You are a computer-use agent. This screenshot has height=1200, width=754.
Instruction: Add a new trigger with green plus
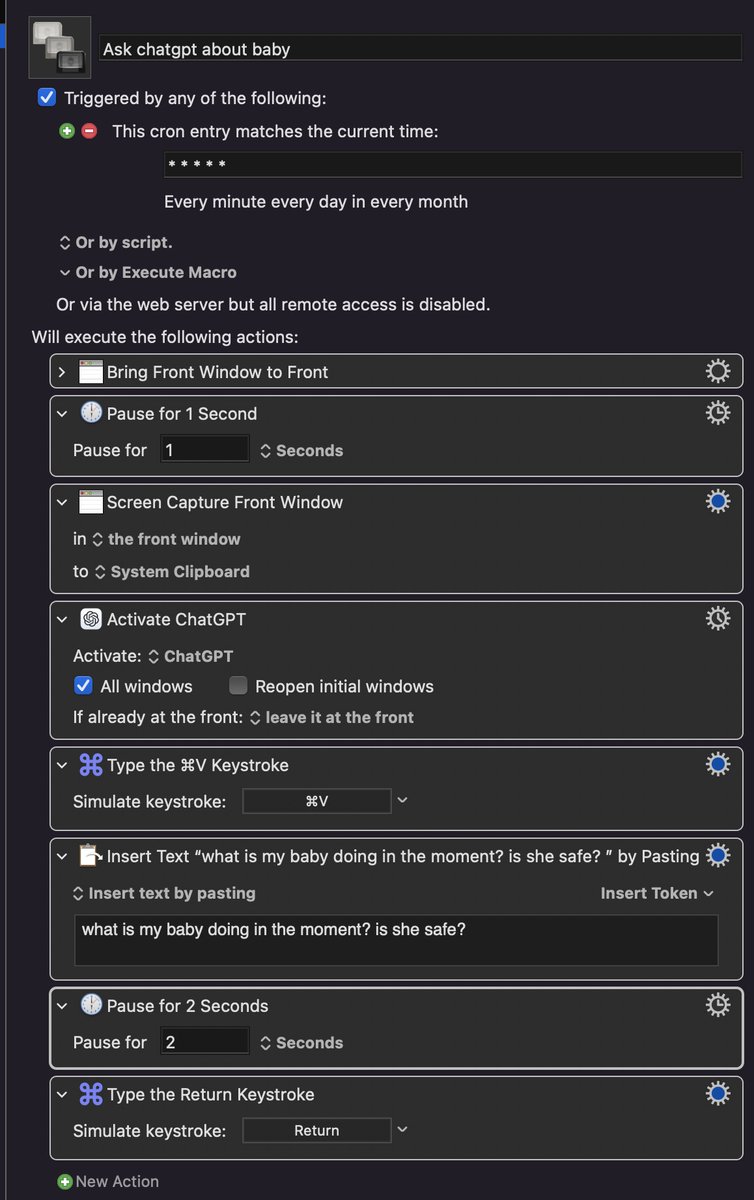[x=67, y=131]
